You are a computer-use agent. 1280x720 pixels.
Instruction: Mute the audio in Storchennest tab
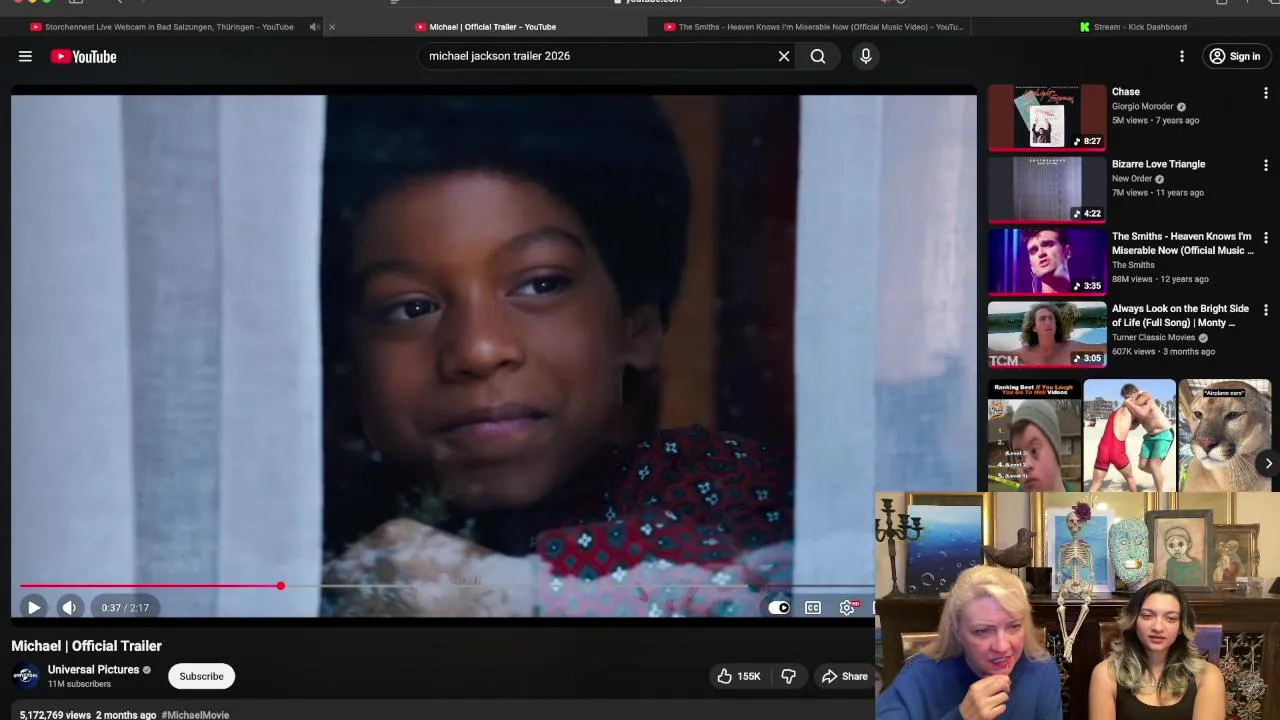(x=314, y=27)
